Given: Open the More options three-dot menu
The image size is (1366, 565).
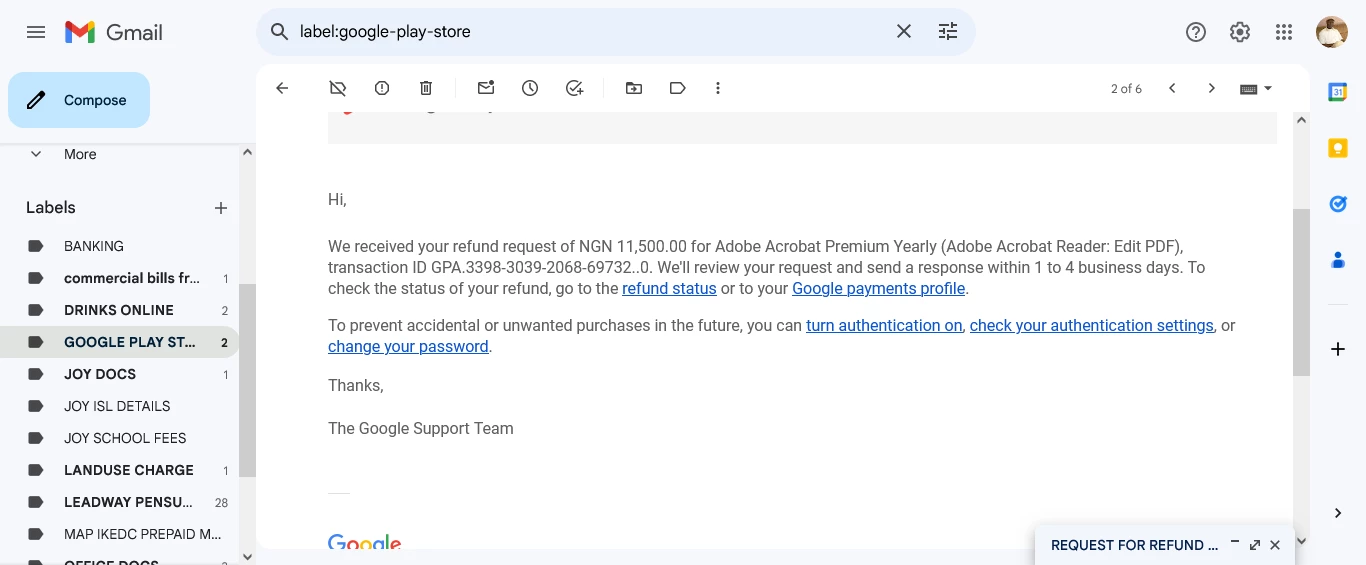Looking at the screenshot, I should [x=718, y=88].
